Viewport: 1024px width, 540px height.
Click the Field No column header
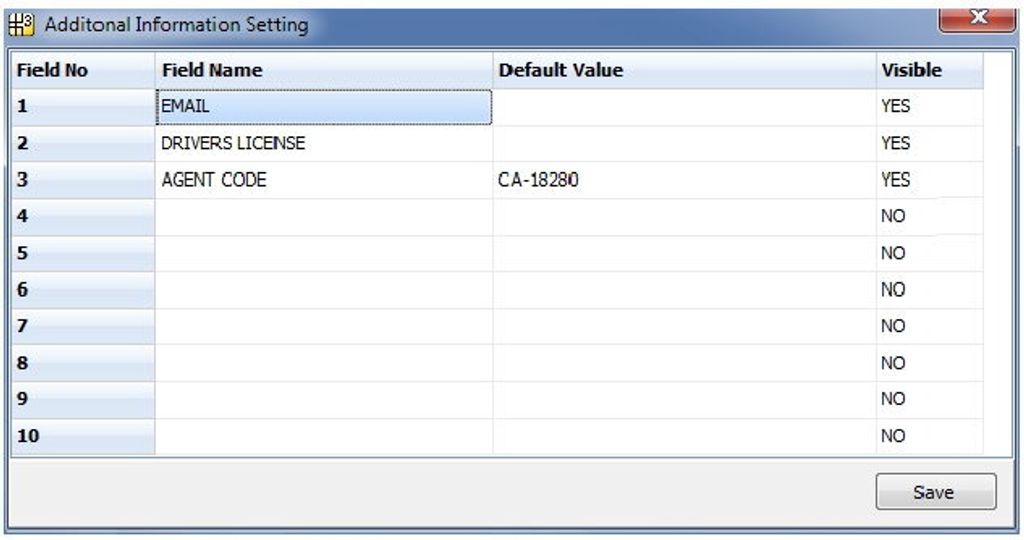[x=82, y=70]
